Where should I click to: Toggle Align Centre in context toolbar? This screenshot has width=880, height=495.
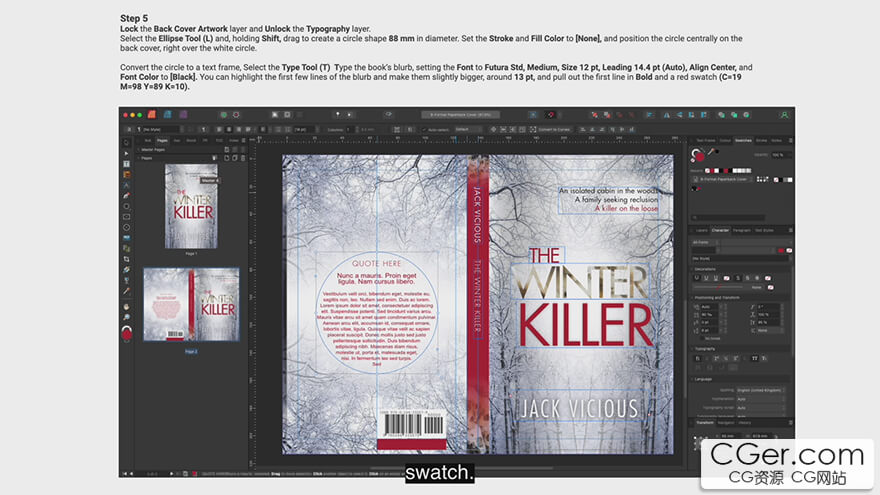229,130
